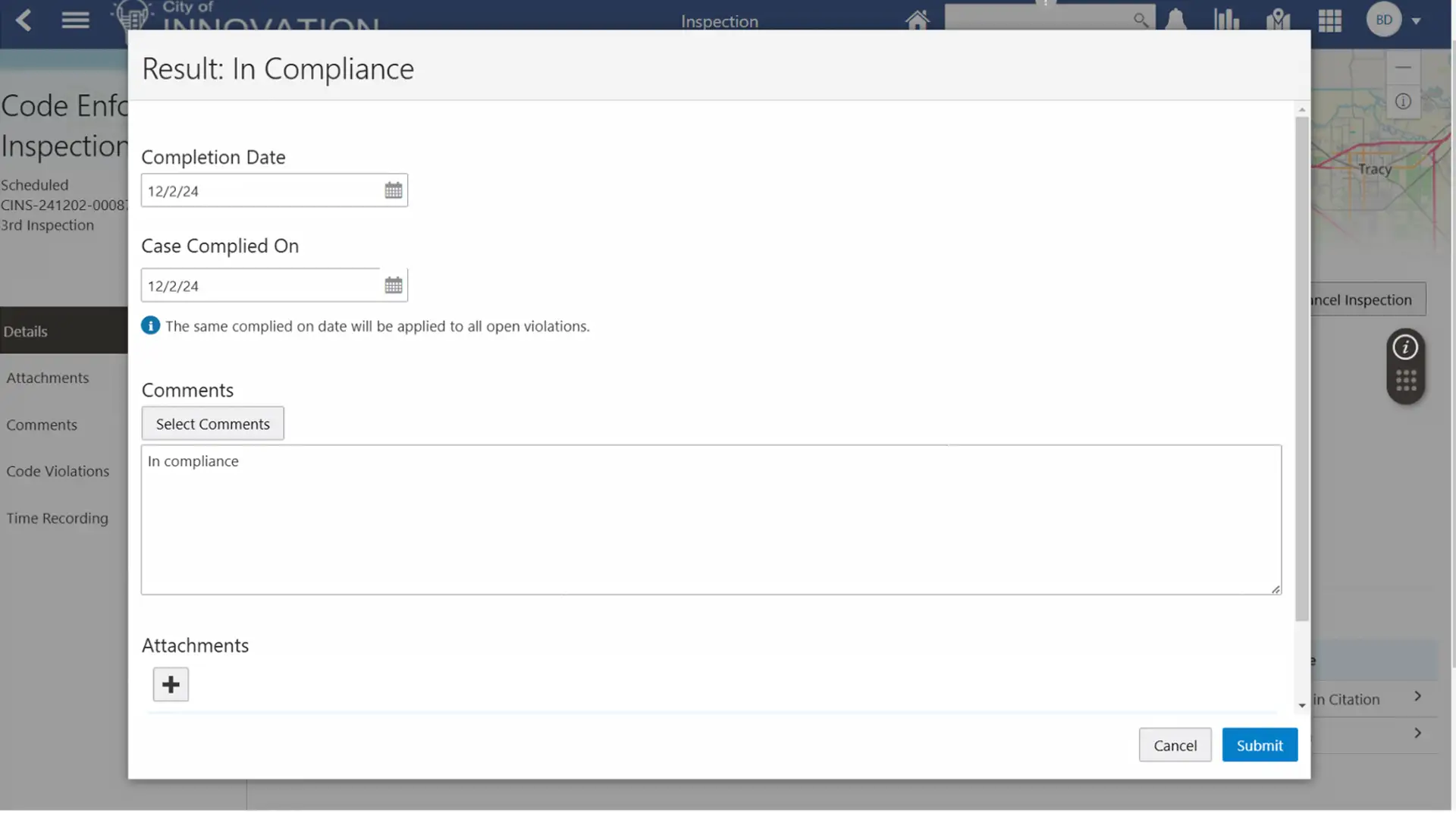Open the bar chart reports icon
Image resolution: width=1456 pixels, height=819 pixels.
(1226, 20)
